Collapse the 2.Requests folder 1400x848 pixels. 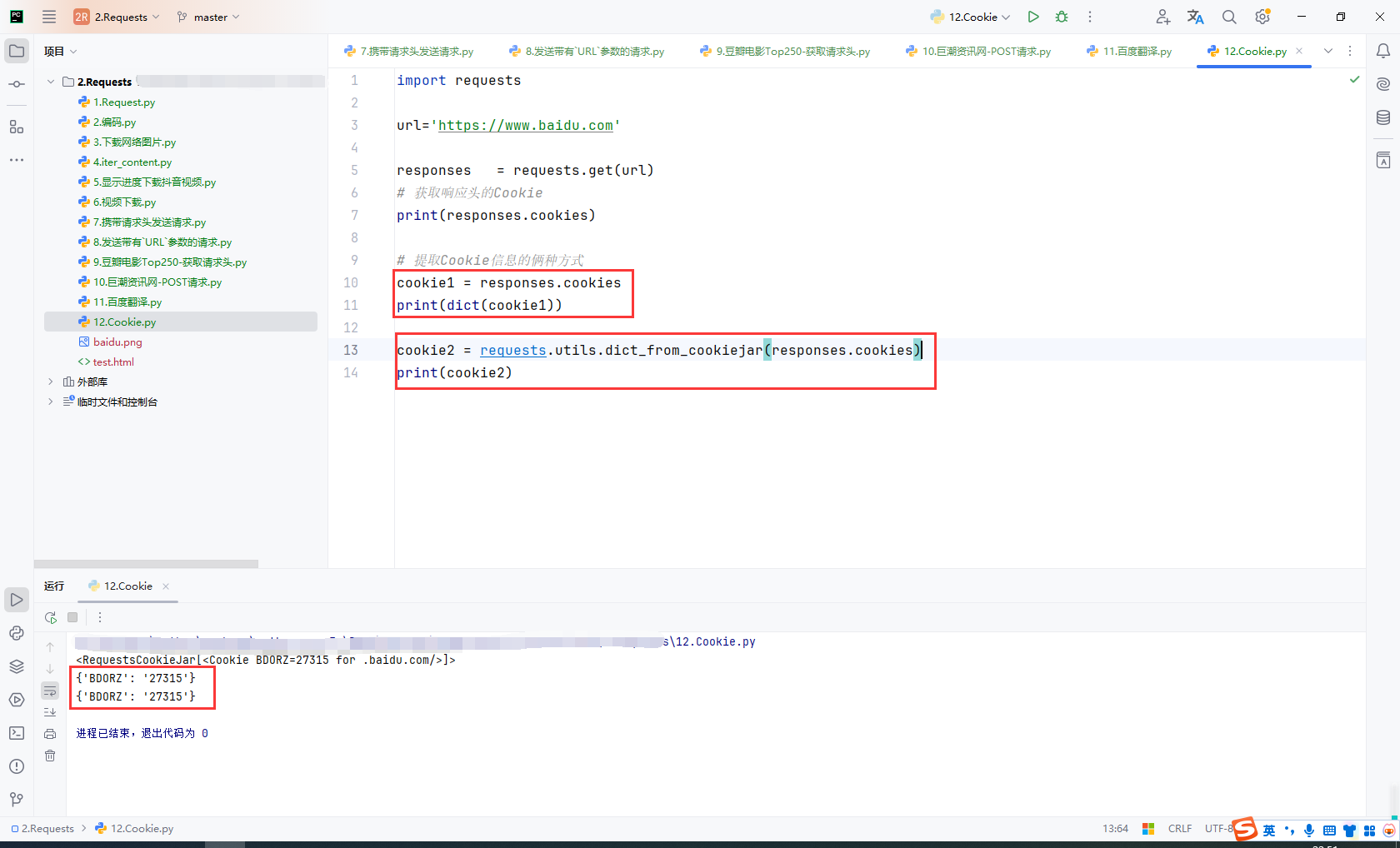(51, 82)
